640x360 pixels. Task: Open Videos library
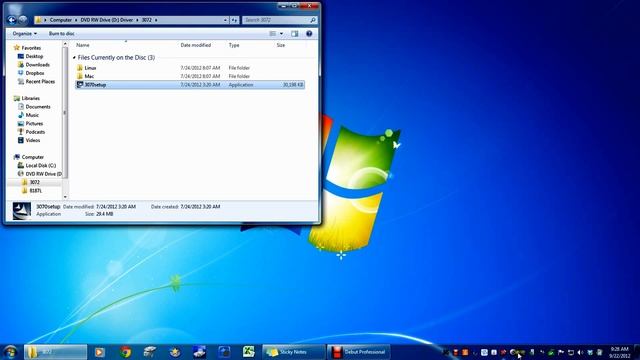point(33,140)
